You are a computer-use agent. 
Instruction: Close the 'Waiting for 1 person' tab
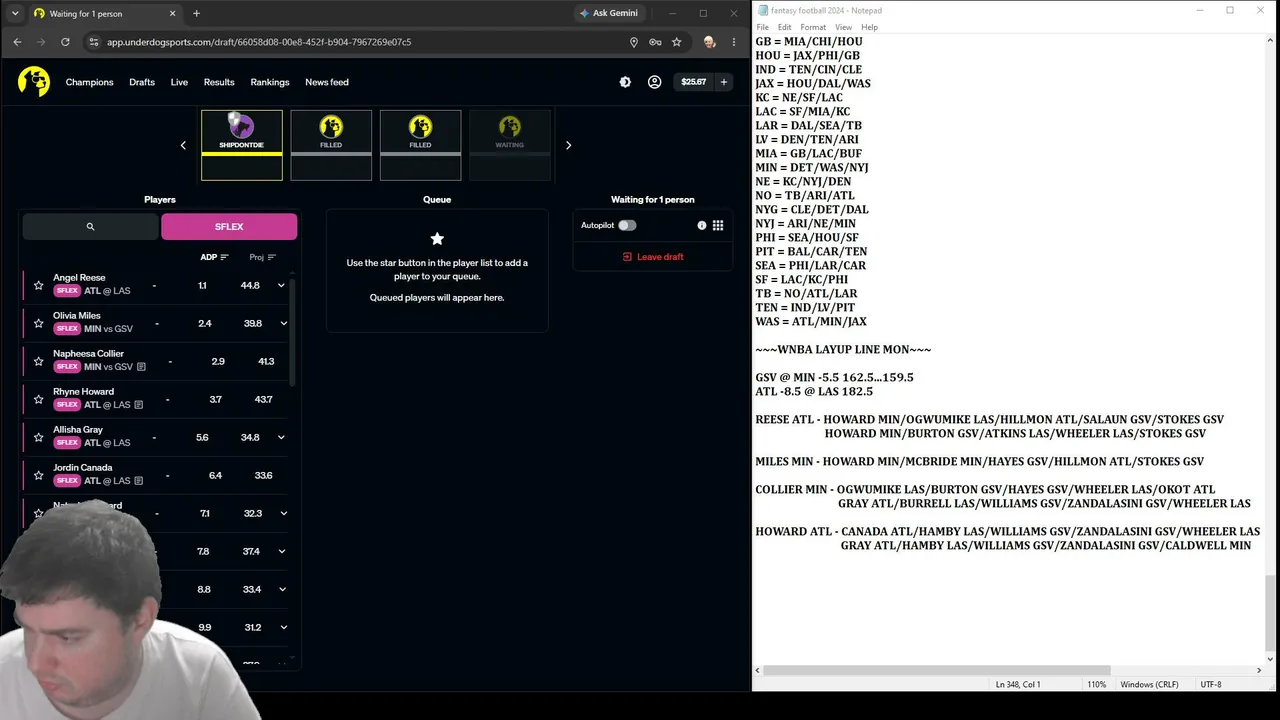point(172,13)
